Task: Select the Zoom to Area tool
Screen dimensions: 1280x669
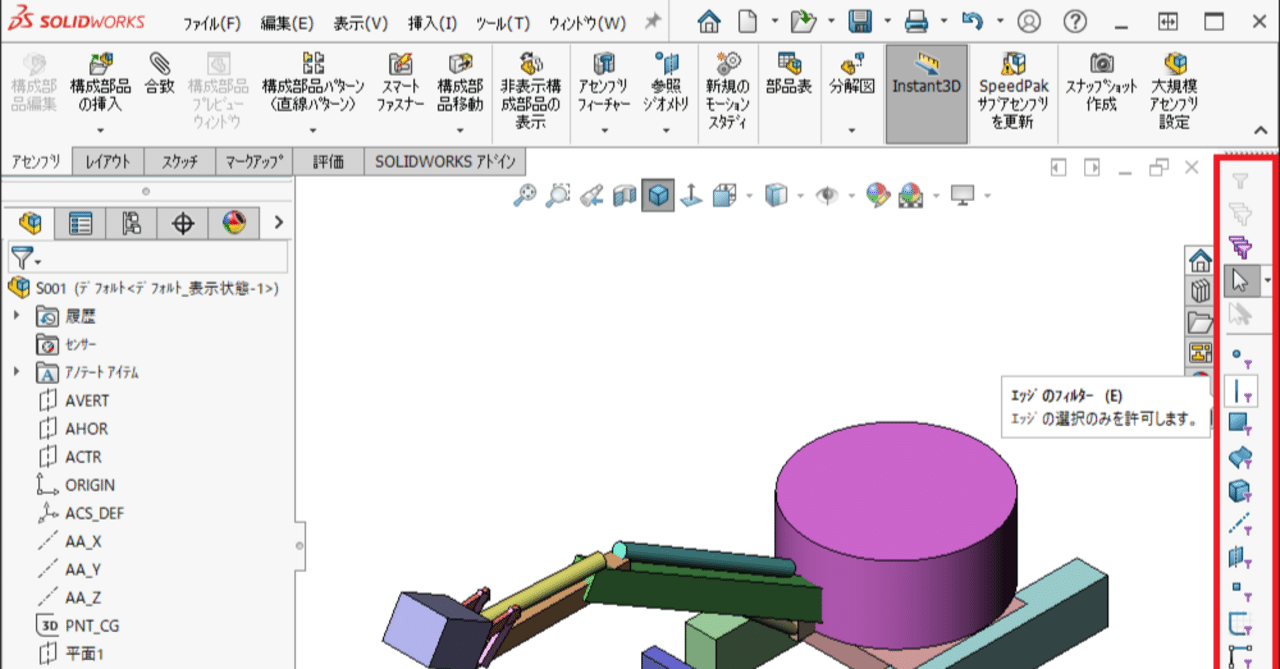Action: coord(557,195)
